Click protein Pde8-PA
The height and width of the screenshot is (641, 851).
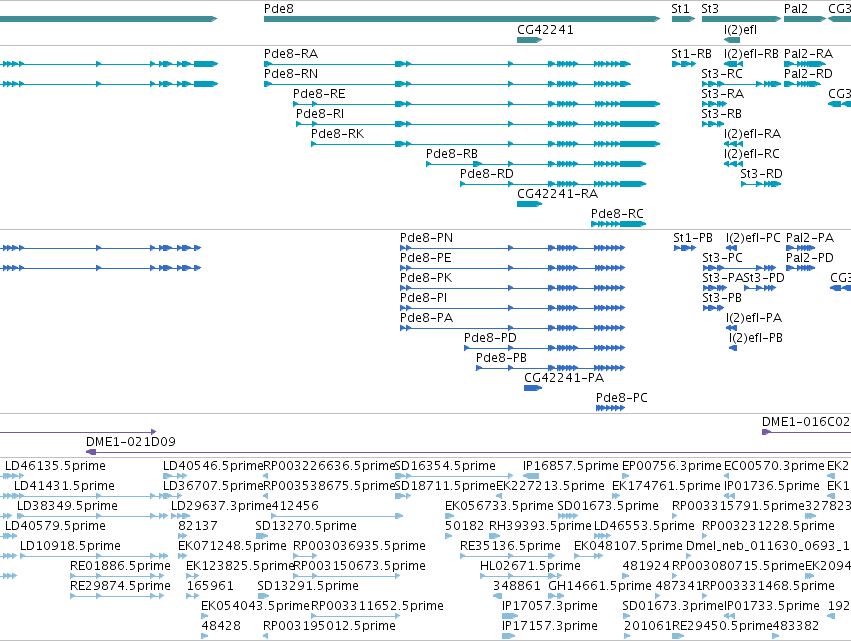tap(512, 328)
